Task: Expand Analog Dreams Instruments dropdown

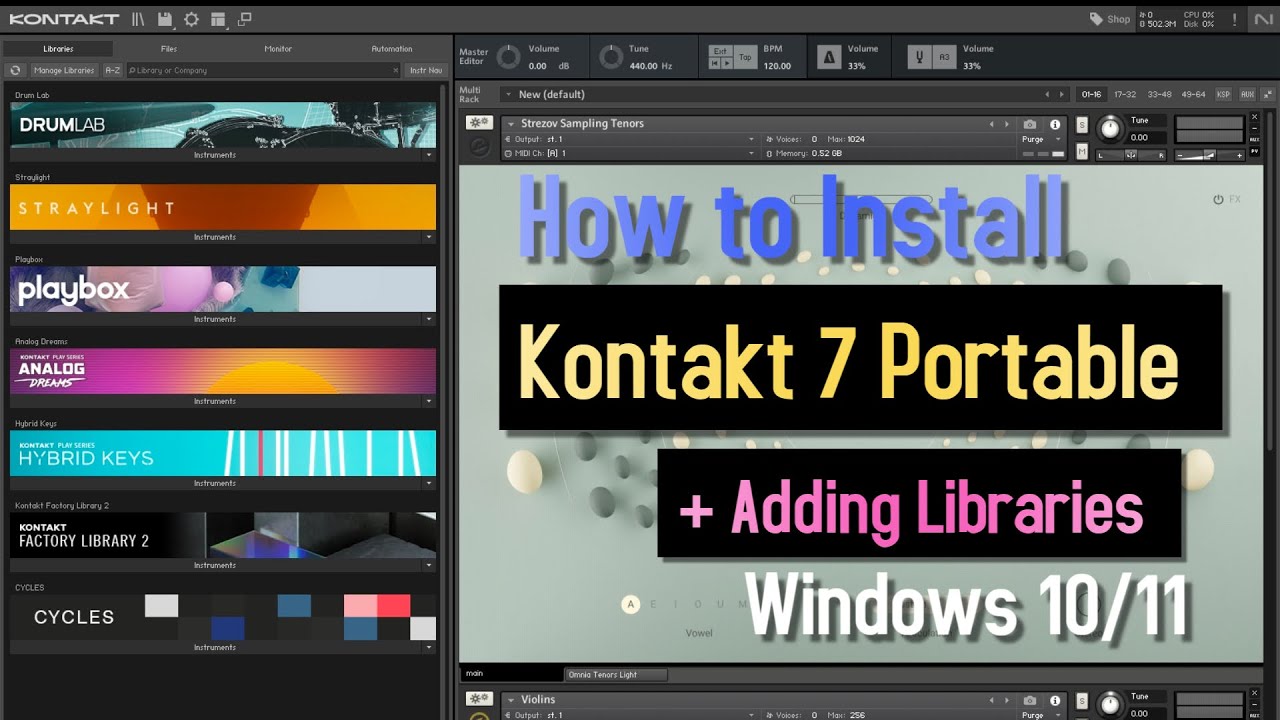Action: 429,401
